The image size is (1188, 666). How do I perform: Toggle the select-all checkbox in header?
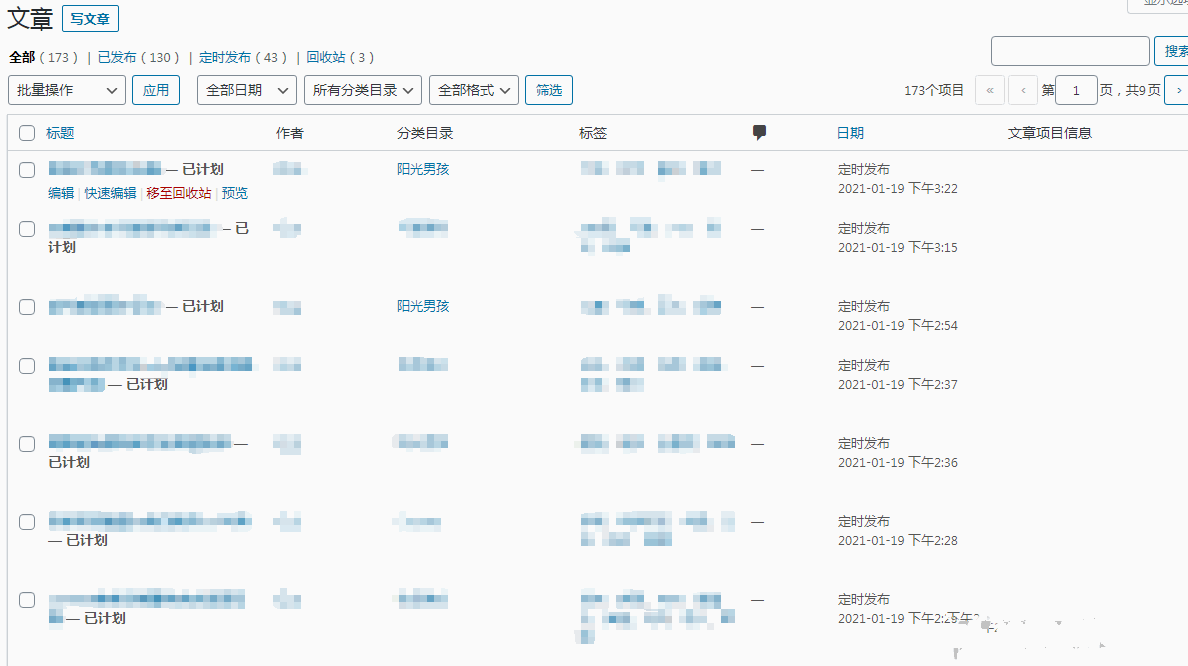pyautogui.click(x=27, y=133)
